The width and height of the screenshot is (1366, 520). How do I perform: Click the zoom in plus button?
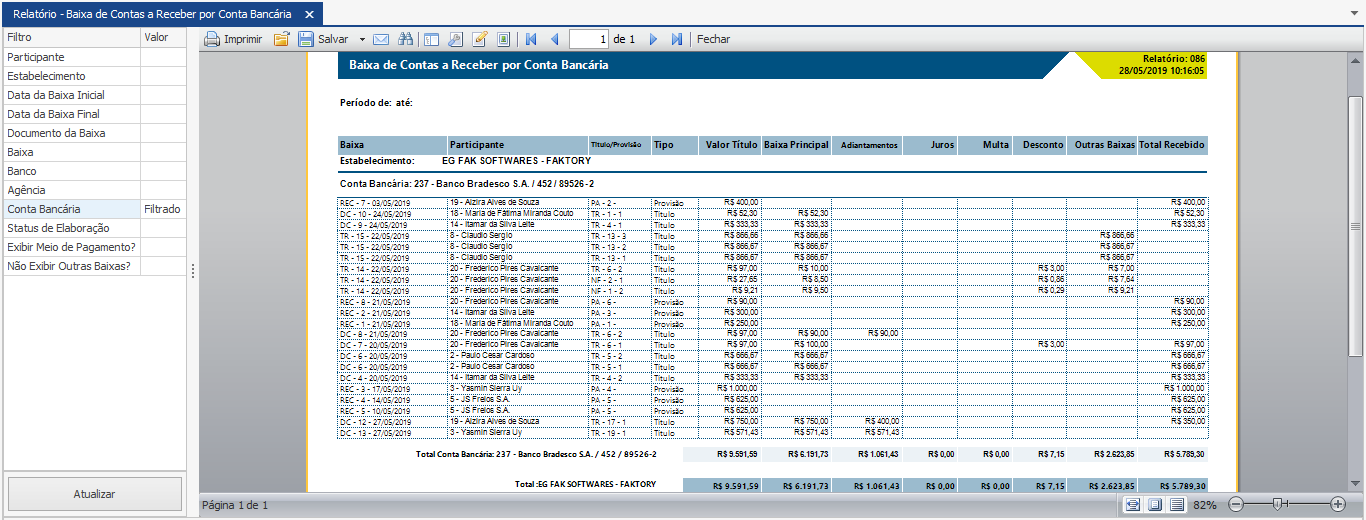[1338, 505]
